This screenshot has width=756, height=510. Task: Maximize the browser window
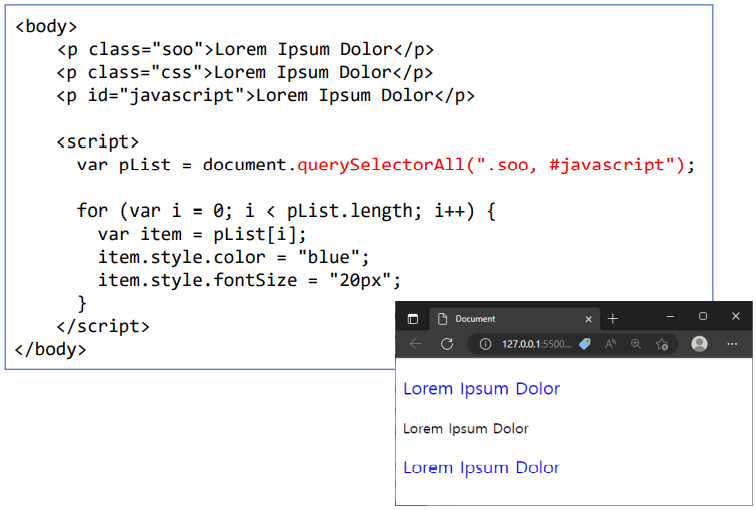(x=703, y=316)
